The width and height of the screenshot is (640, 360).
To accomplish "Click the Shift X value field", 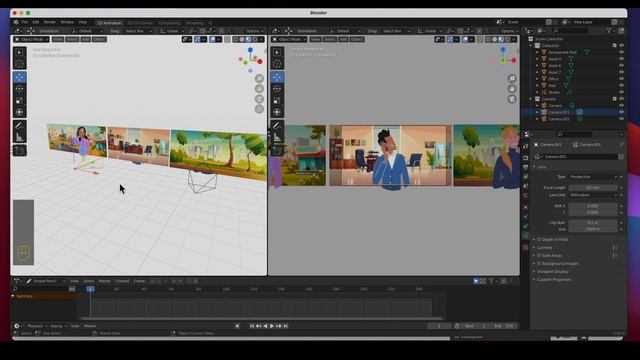I will point(593,206).
